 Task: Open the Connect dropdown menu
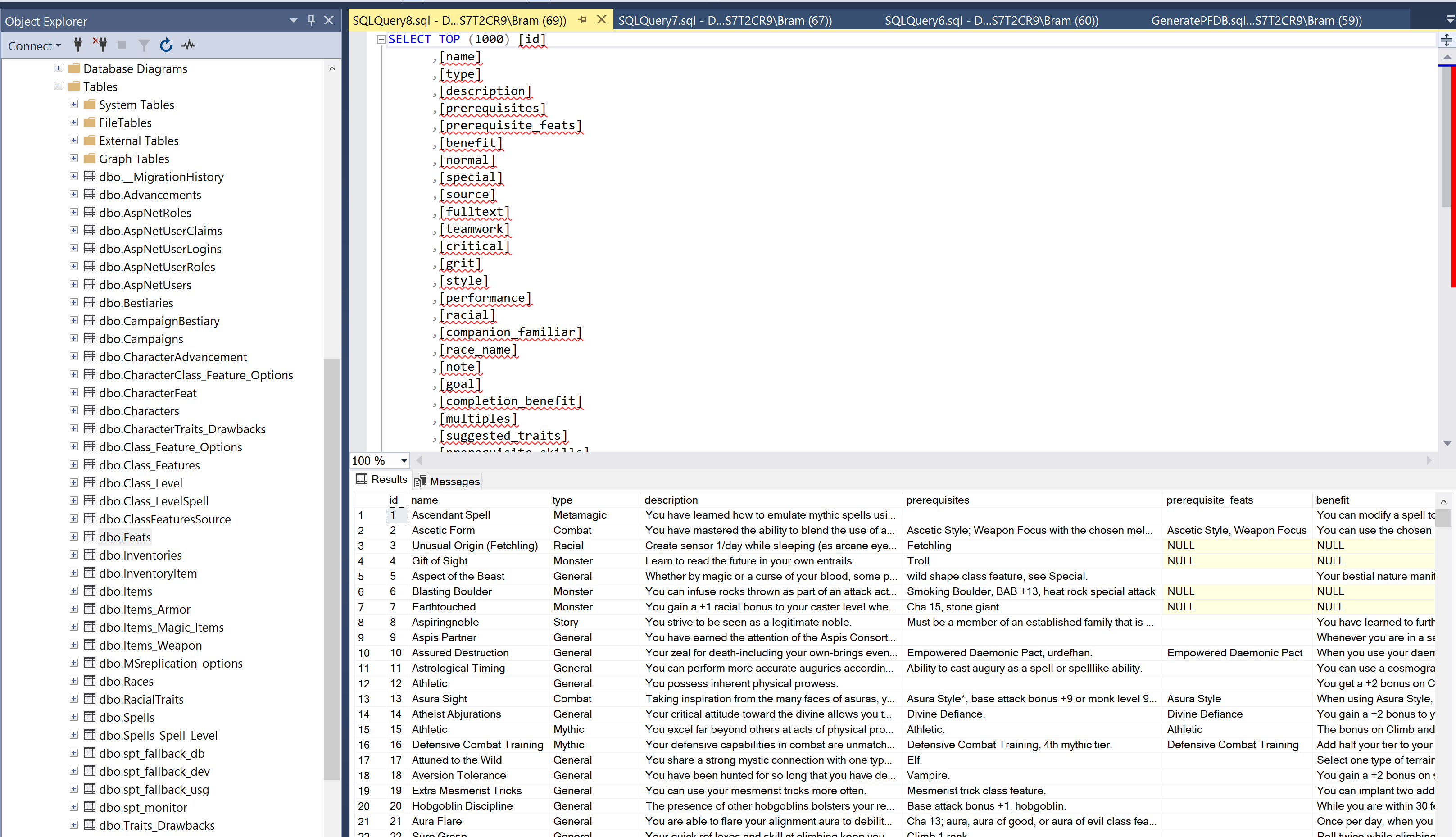click(x=35, y=45)
